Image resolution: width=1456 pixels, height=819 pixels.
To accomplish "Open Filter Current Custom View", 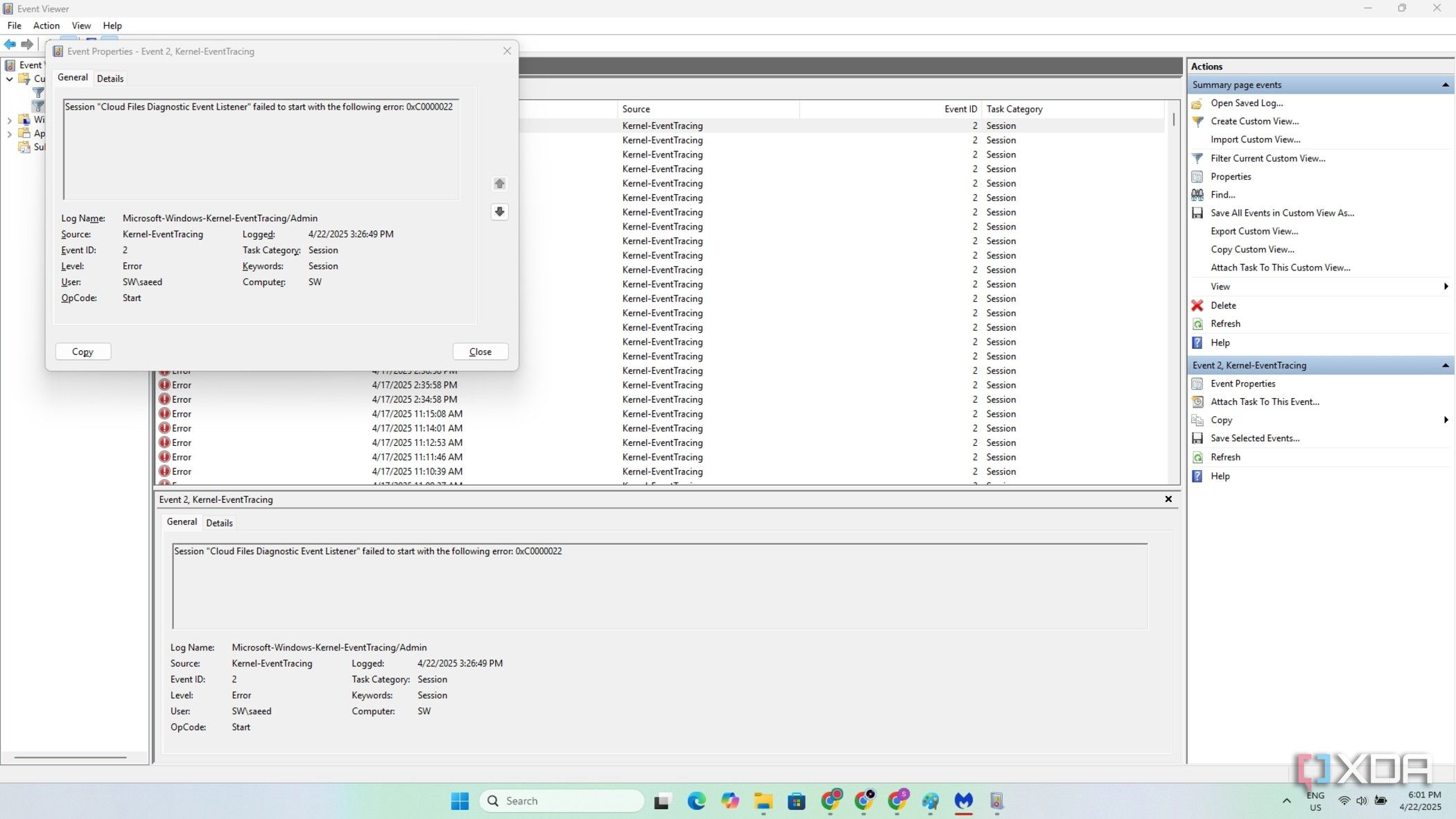I will [1267, 159].
